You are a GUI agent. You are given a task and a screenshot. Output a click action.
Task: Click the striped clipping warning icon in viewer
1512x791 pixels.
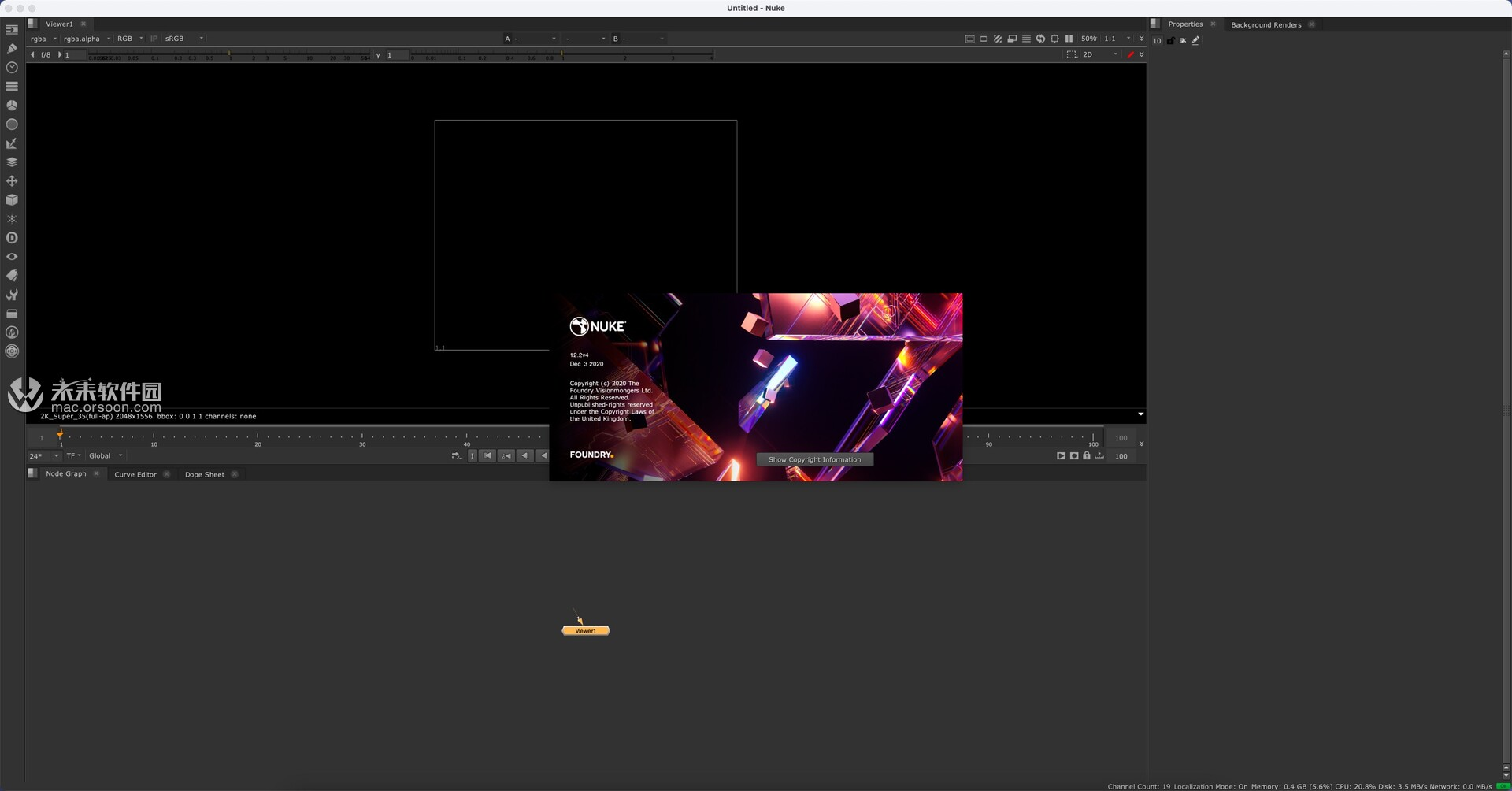[998, 39]
